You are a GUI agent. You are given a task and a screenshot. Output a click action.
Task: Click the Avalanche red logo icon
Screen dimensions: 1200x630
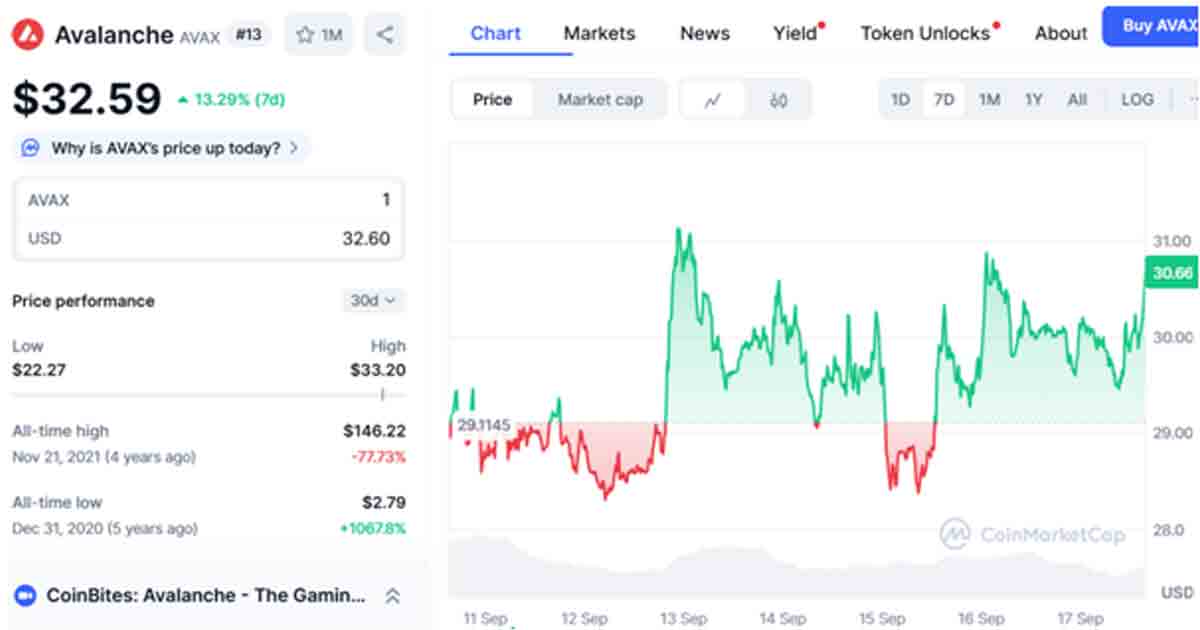tap(27, 35)
